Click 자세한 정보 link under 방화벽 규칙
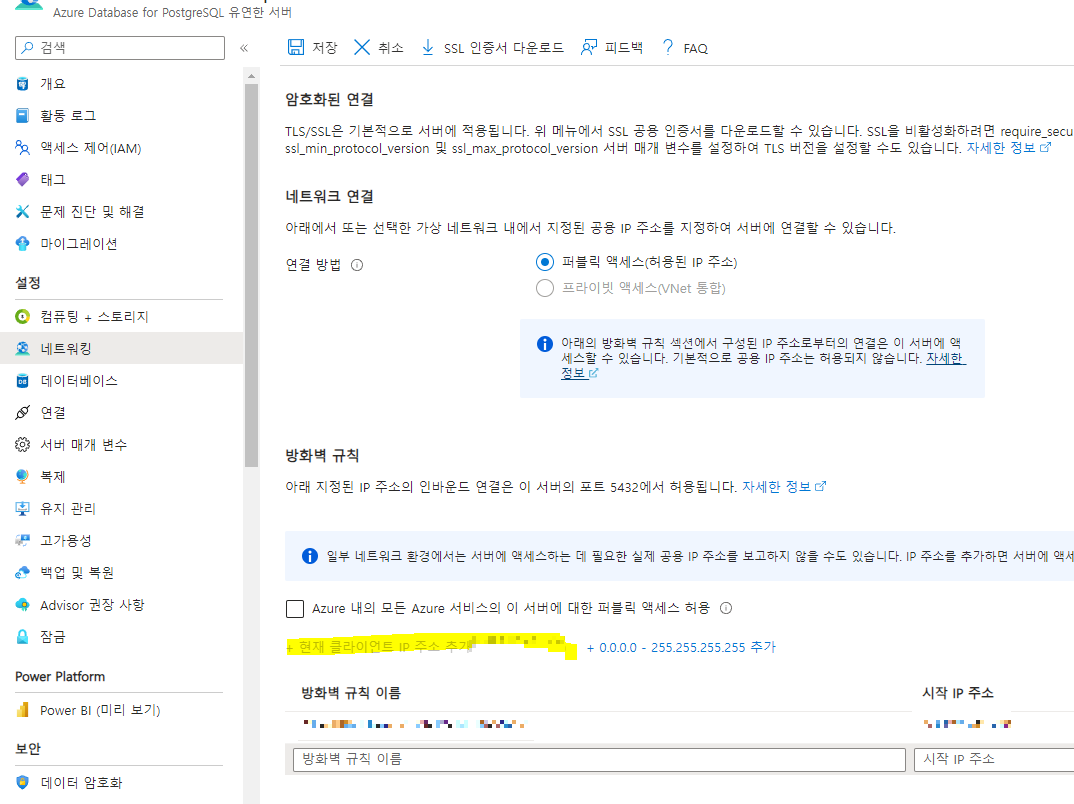This screenshot has width=1074, height=804. pos(784,487)
